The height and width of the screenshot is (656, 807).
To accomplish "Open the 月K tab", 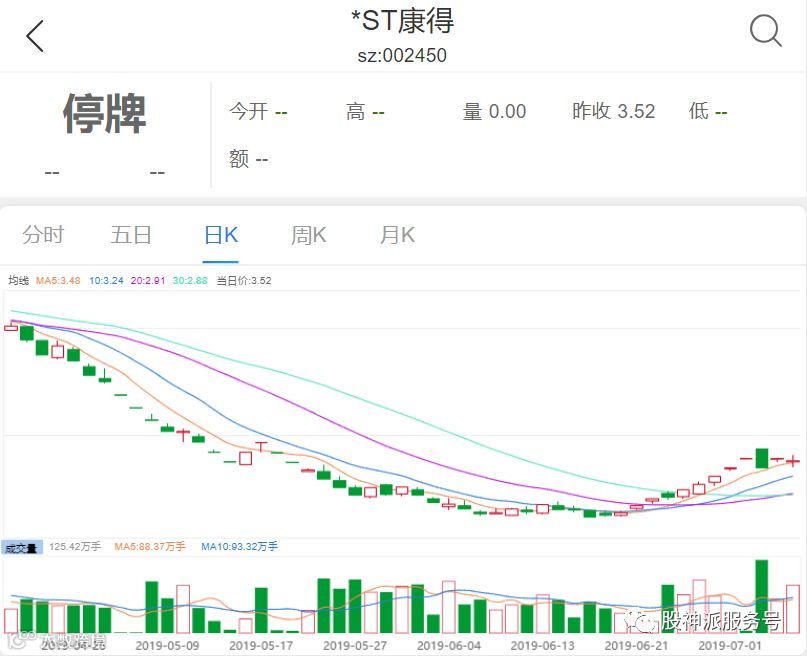I will pos(397,235).
